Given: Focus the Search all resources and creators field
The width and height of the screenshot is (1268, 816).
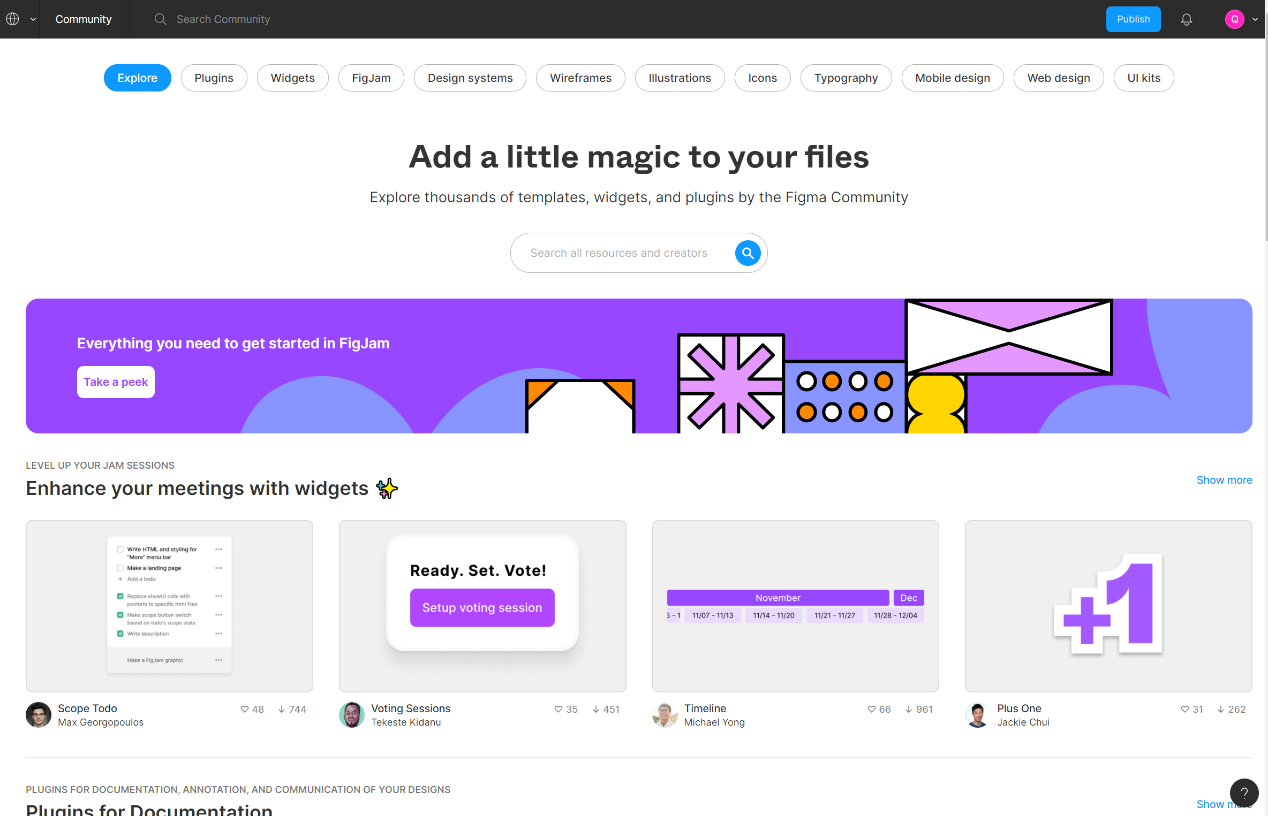Looking at the screenshot, I should 639,253.
